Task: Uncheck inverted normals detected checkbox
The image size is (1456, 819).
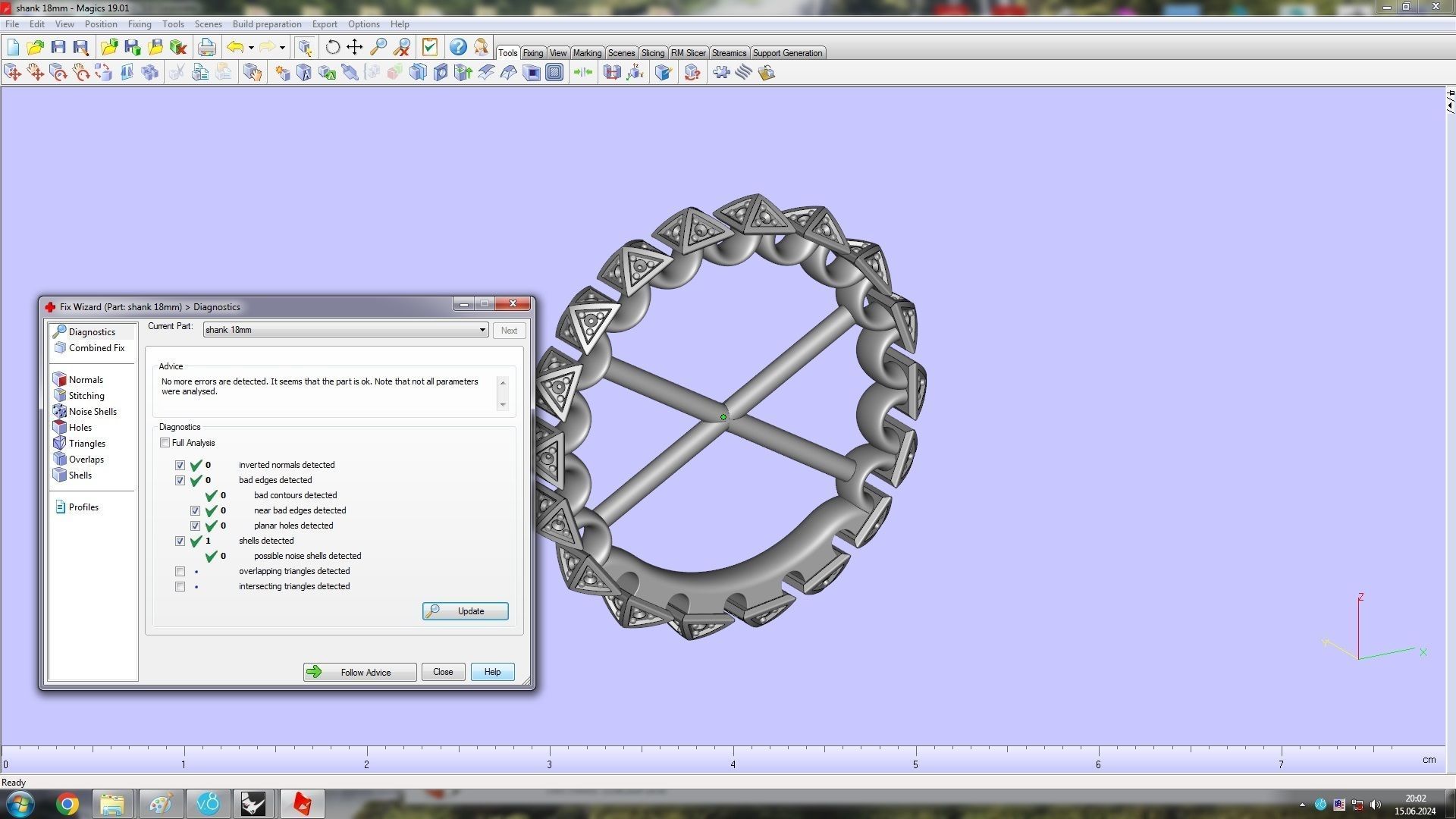Action: click(180, 466)
